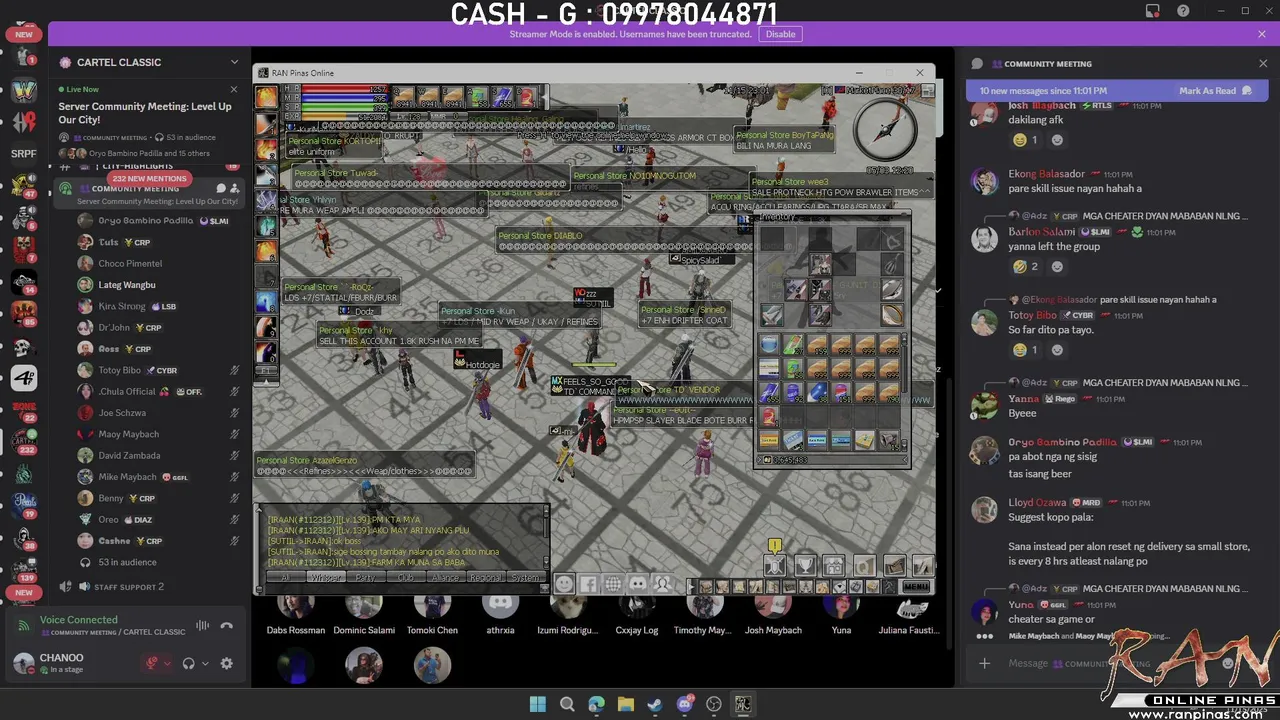Open taskbar Search
Viewport: 1280px width, 720px height.
coord(567,704)
